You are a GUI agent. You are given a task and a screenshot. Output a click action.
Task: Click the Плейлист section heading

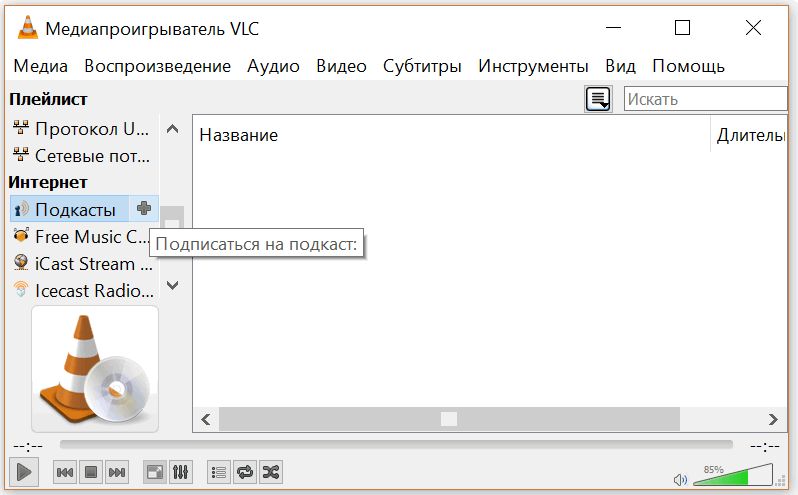tap(48, 99)
